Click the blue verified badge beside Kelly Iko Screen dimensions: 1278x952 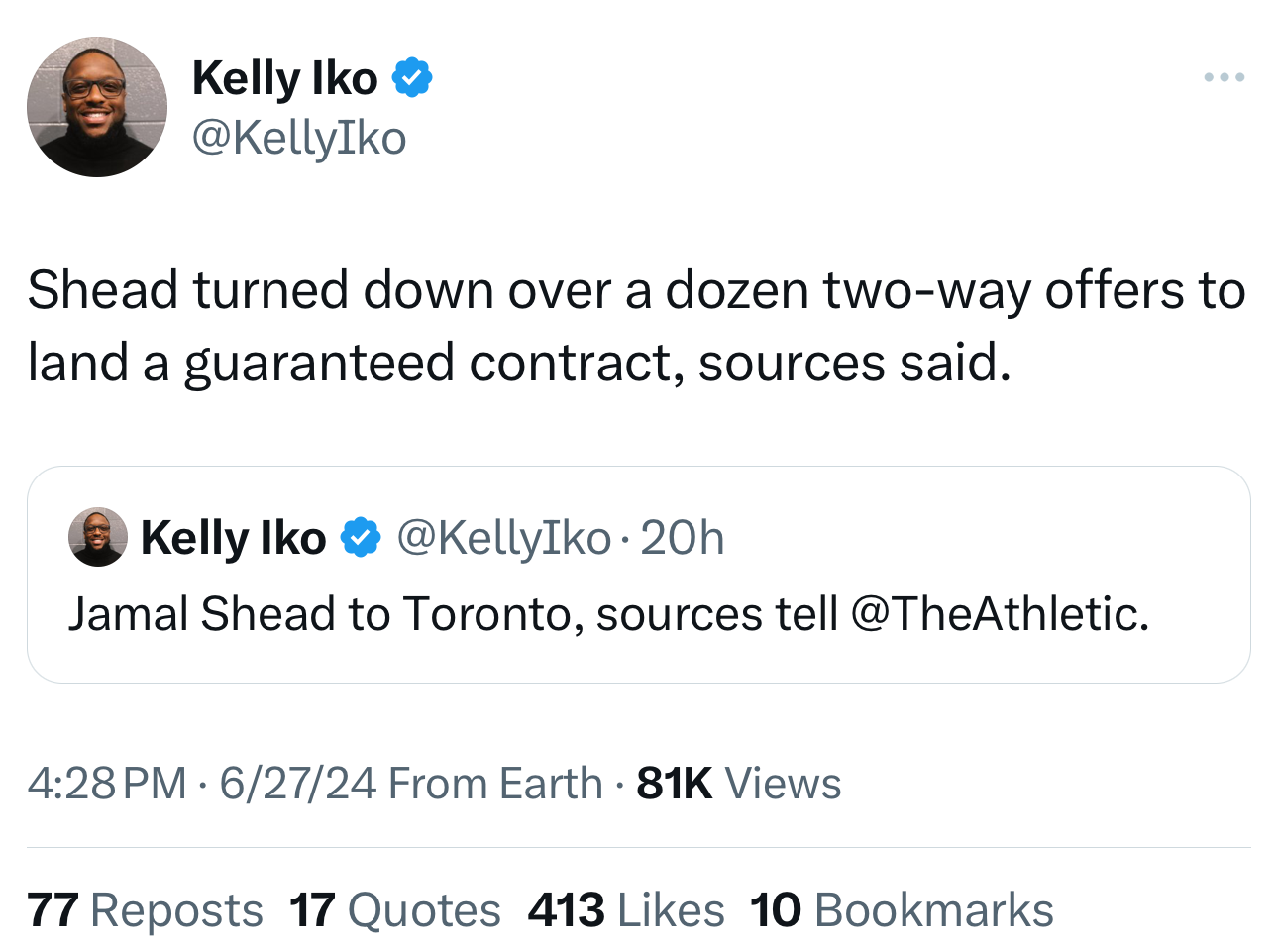click(x=412, y=78)
